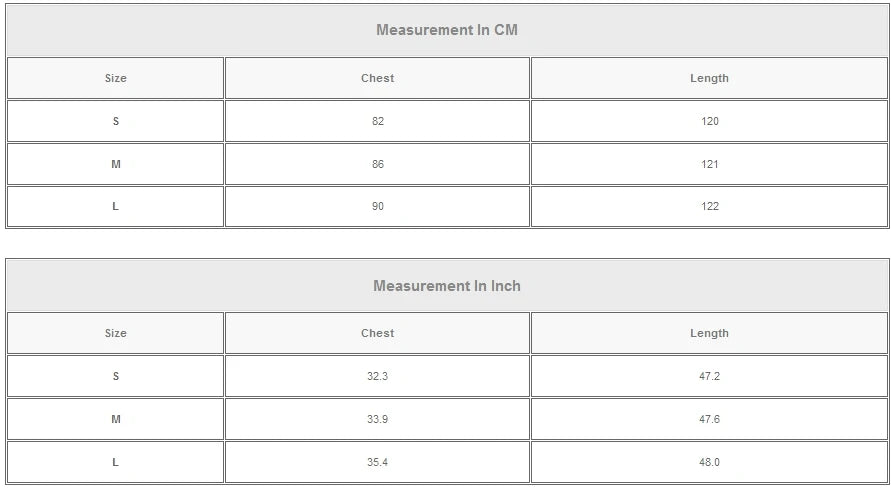Click the Size header in the Inch table
The image size is (891, 491).
click(x=116, y=333)
